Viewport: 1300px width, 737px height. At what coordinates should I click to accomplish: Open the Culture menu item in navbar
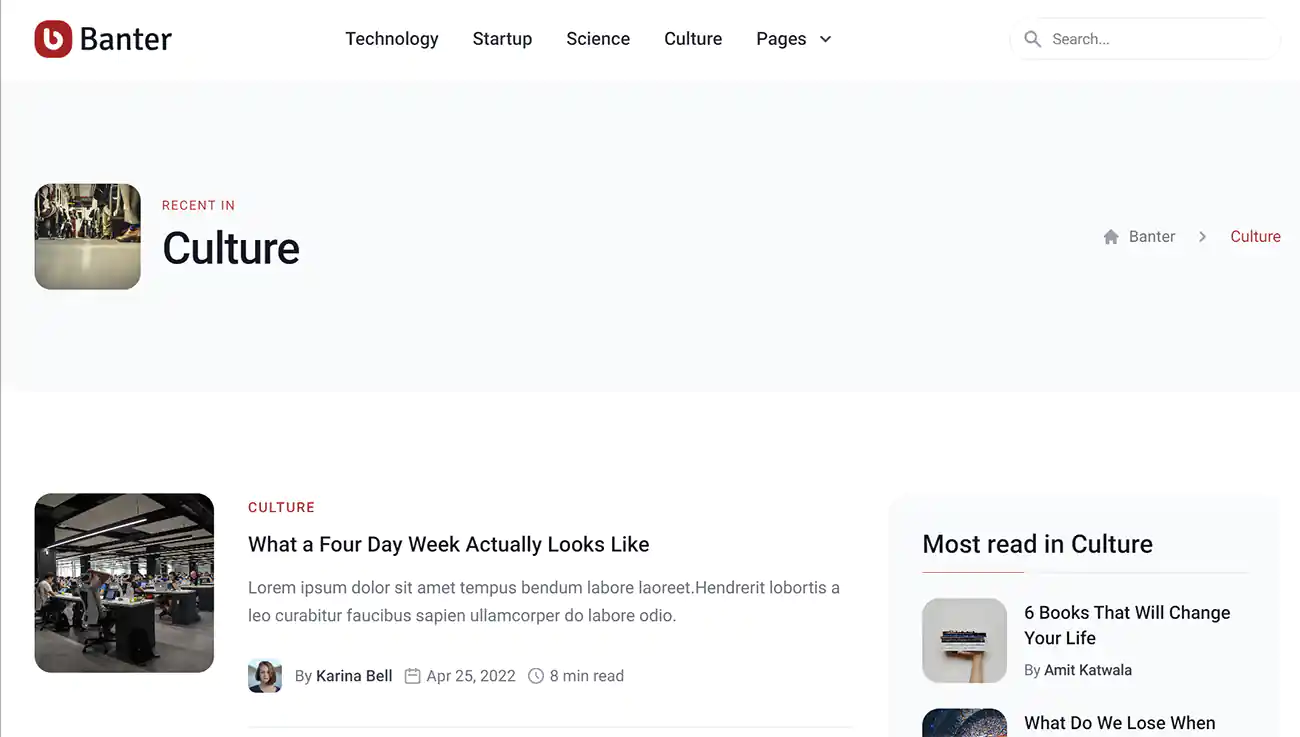pyautogui.click(x=693, y=39)
